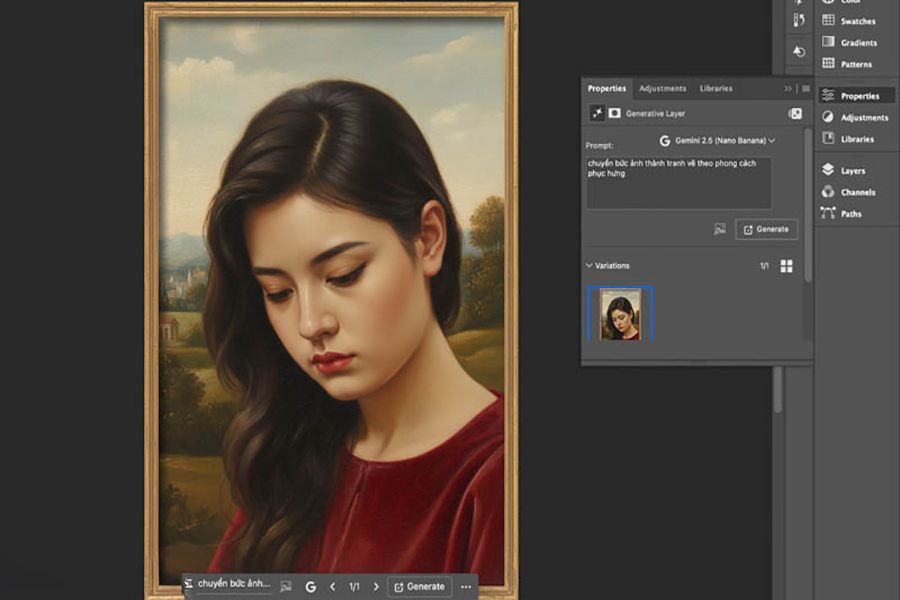900x600 pixels.
Task: Expand hidden panel tabs with double-arrow
Action: click(788, 89)
